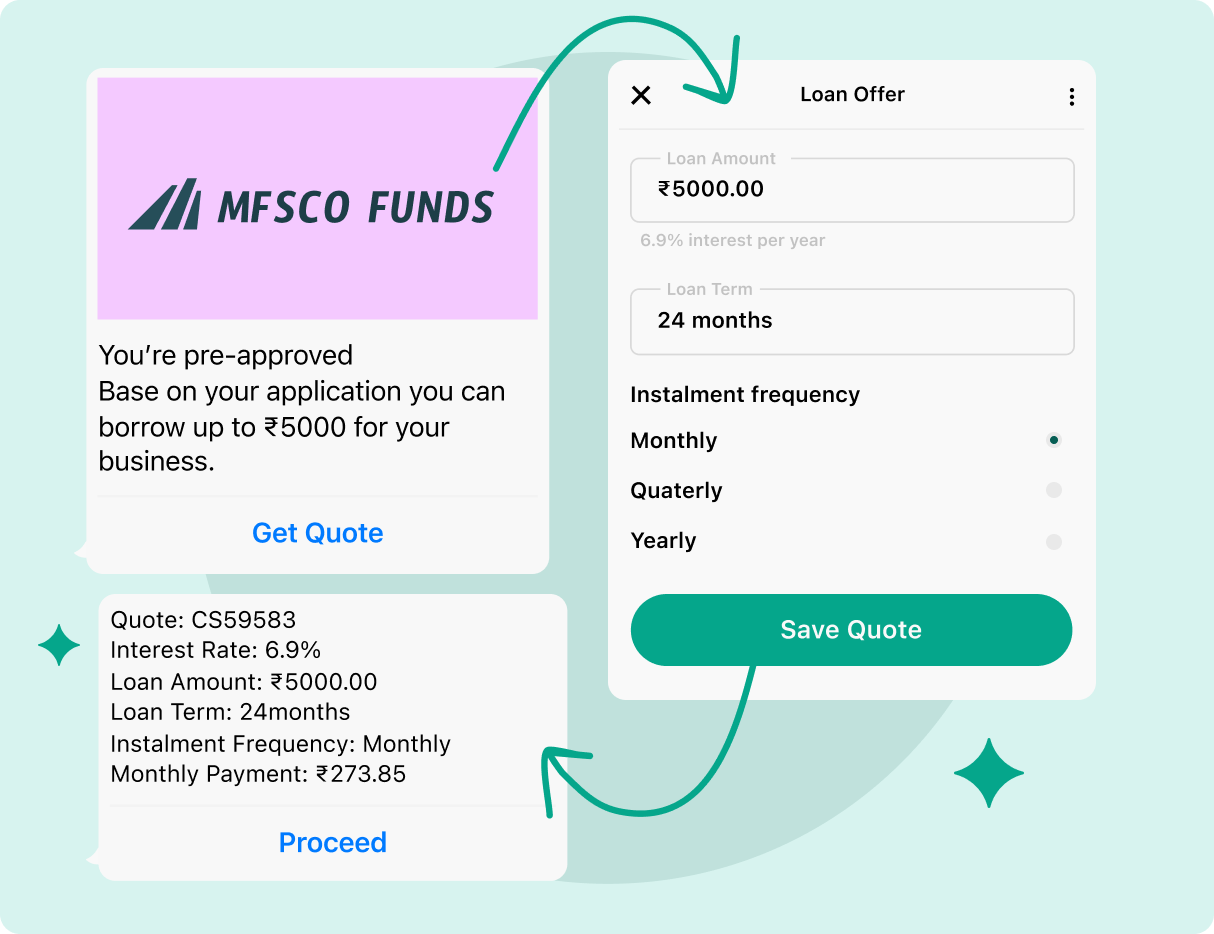Image resolution: width=1214 pixels, height=934 pixels.
Task: Select the Monthly radio button
Action: pyautogui.click(x=1053, y=440)
